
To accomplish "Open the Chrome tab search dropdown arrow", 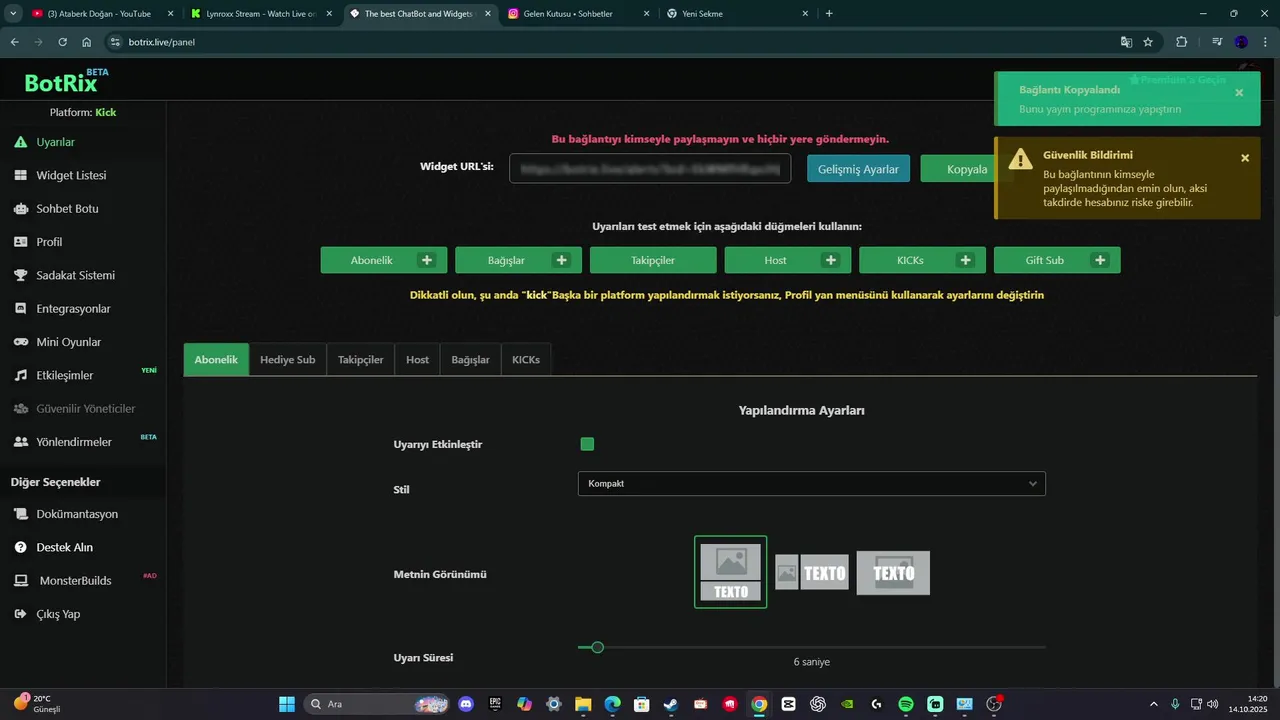I will 13,13.
